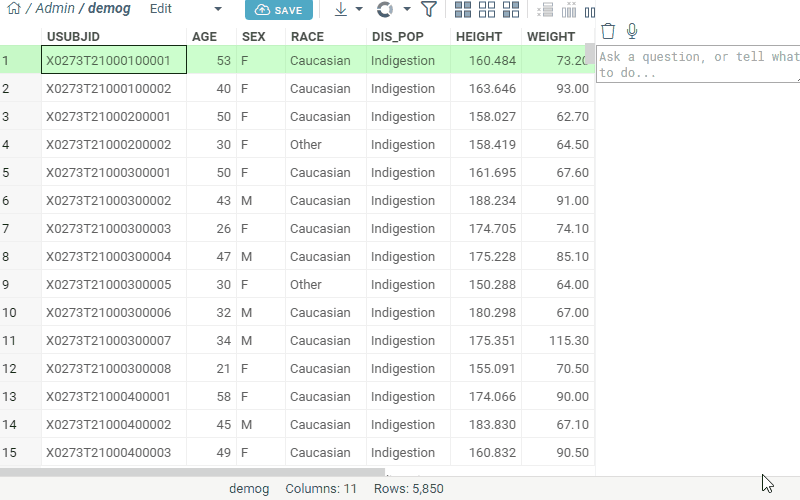Click the circular refresh icon
Image resolution: width=800 pixels, height=500 pixels.
pyautogui.click(x=385, y=10)
